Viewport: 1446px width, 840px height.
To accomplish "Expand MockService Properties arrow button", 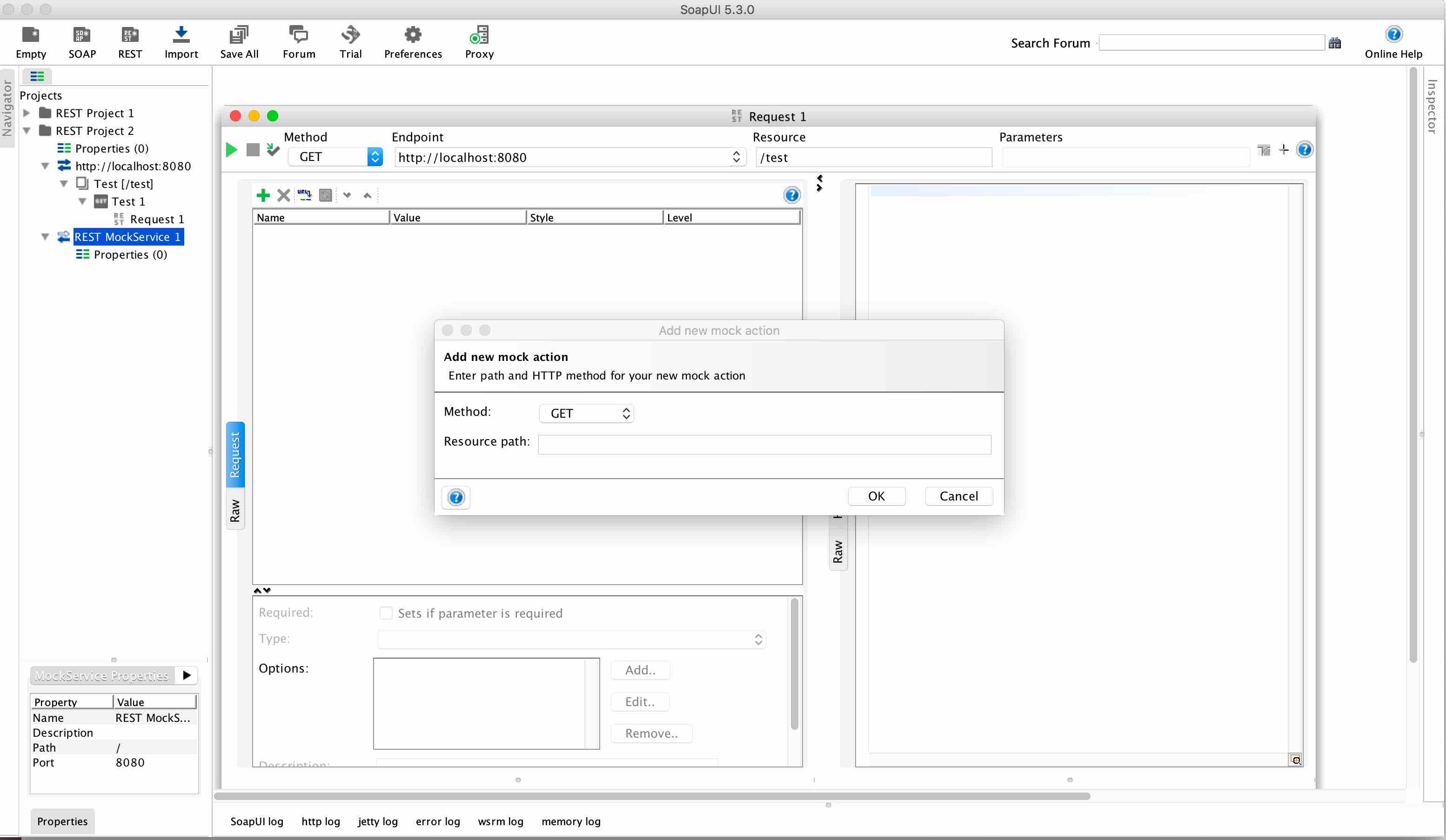I will [x=187, y=675].
